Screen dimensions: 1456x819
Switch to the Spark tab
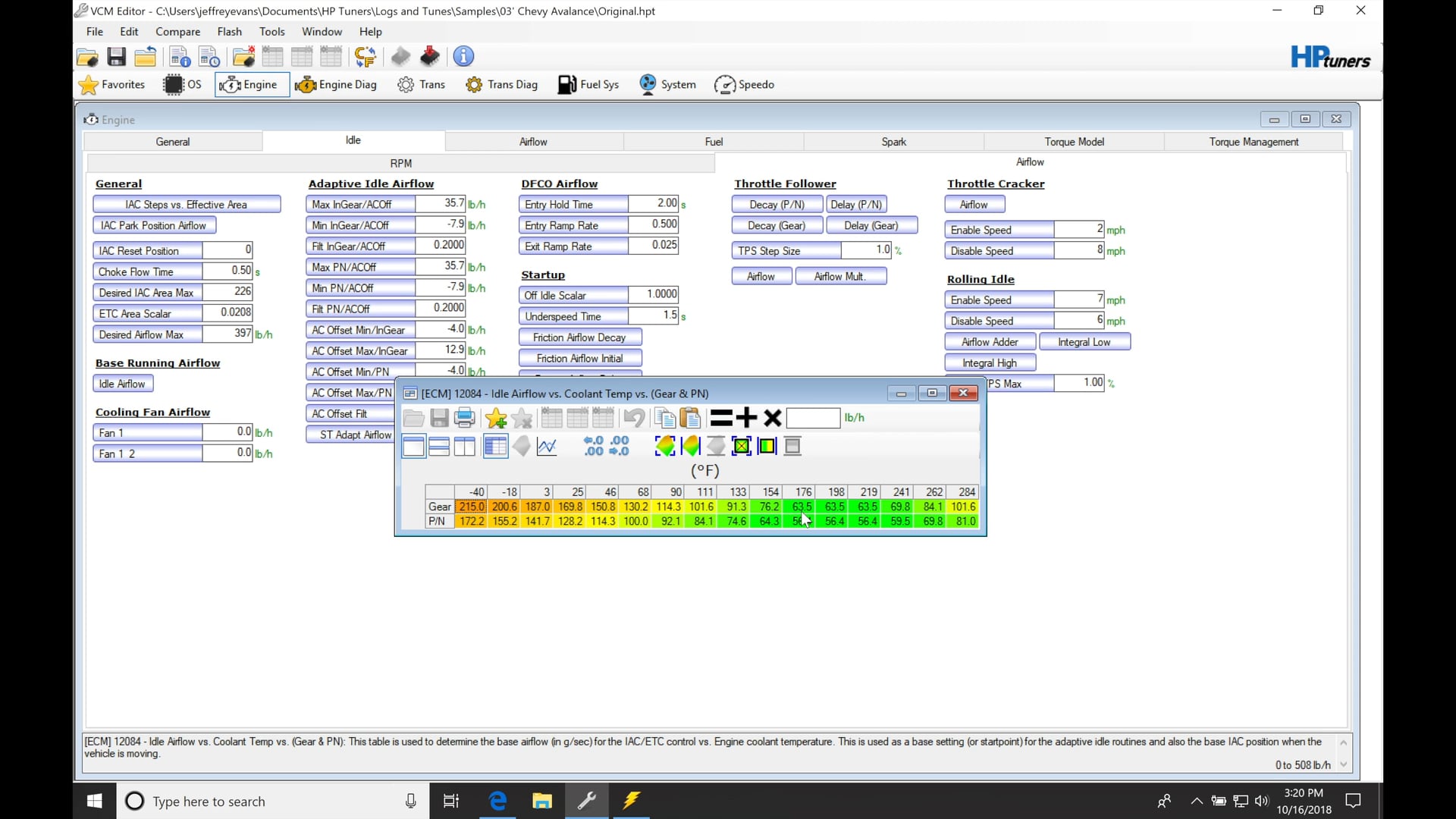[893, 141]
